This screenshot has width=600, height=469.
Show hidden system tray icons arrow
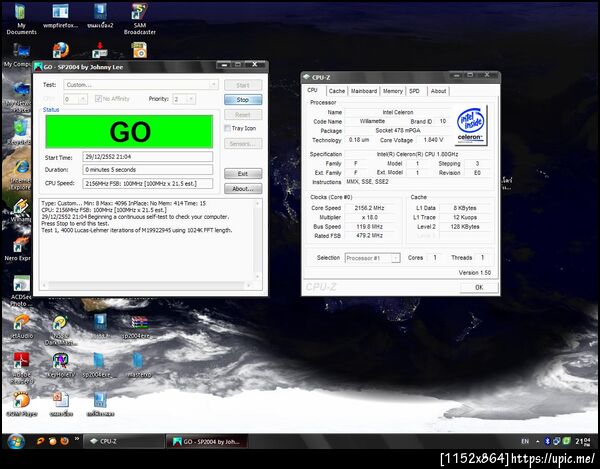click(538, 441)
